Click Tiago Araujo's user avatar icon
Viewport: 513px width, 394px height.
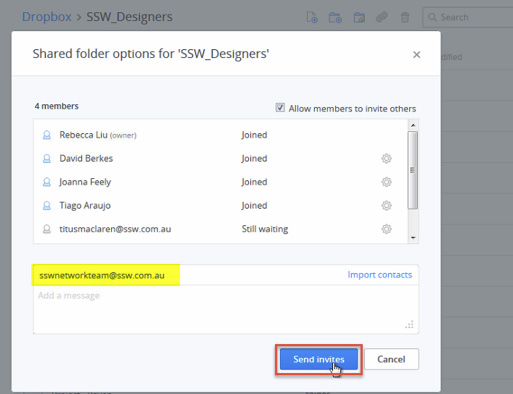click(x=47, y=206)
